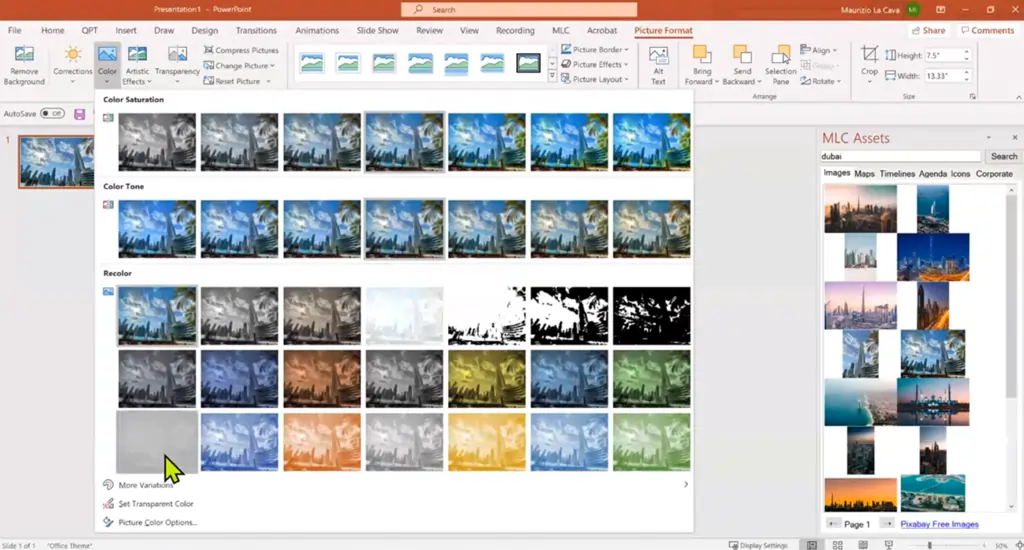Click the Alt Text icon
The image size is (1024, 550).
click(658, 65)
